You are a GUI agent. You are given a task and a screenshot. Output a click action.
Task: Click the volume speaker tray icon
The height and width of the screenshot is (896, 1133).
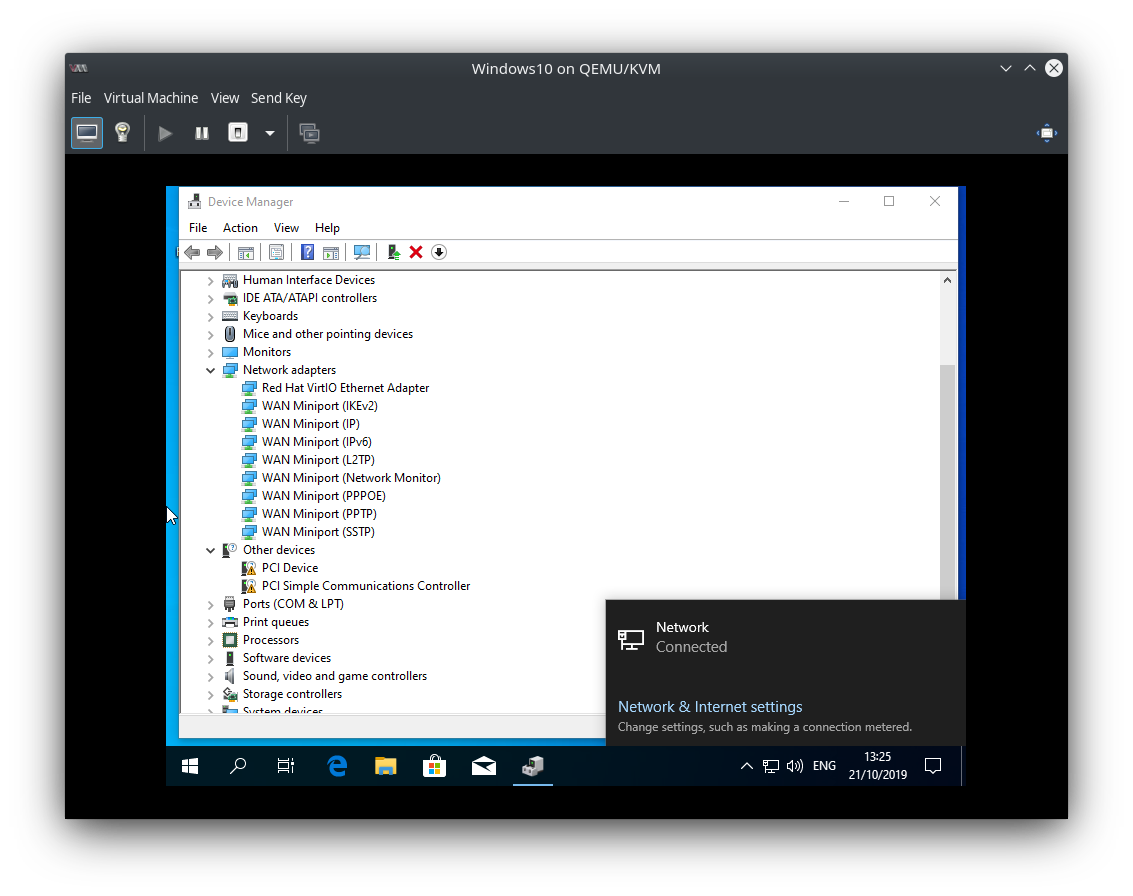795,766
